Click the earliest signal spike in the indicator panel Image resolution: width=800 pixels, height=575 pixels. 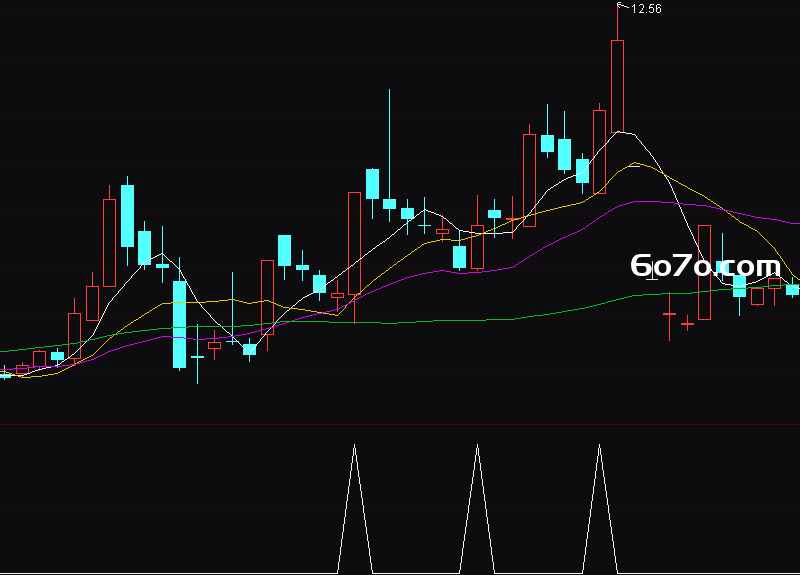[x=355, y=509]
